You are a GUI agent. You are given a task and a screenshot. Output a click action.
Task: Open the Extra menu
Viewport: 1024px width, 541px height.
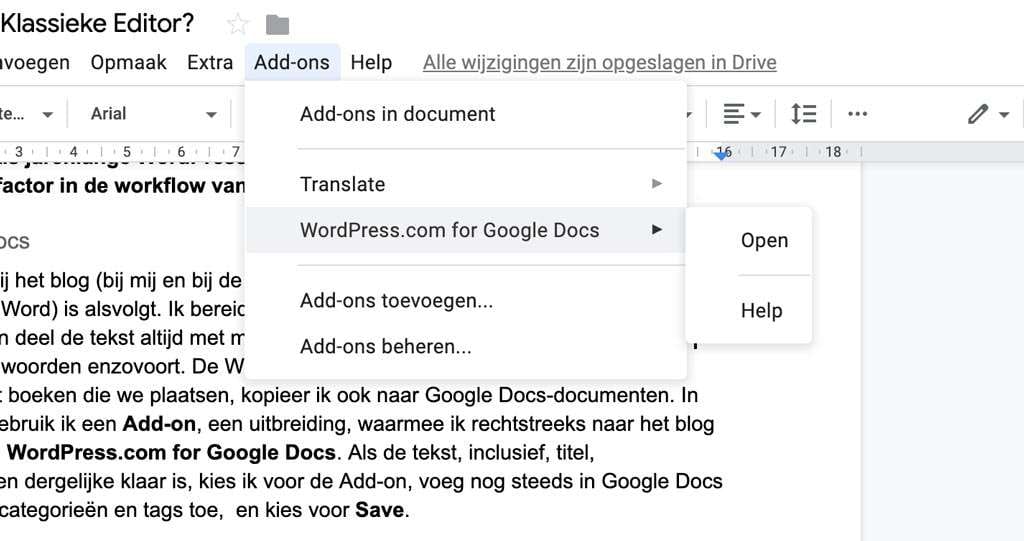click(210, 63)
